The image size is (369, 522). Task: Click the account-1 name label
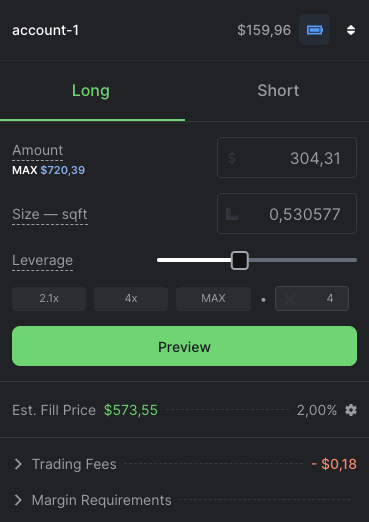pos(46,30)
